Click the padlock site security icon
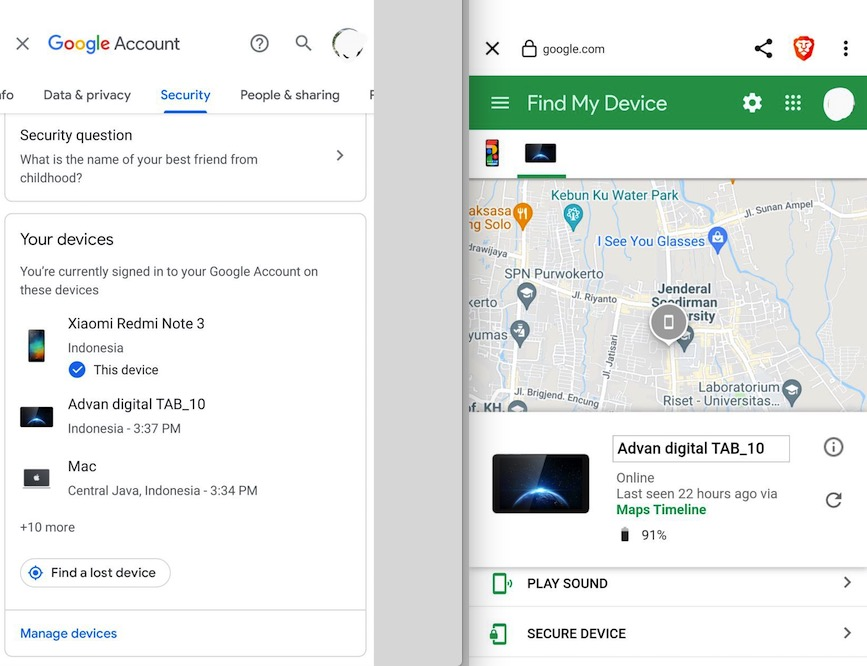Screen dimensions: 867x666 (529, 49)
